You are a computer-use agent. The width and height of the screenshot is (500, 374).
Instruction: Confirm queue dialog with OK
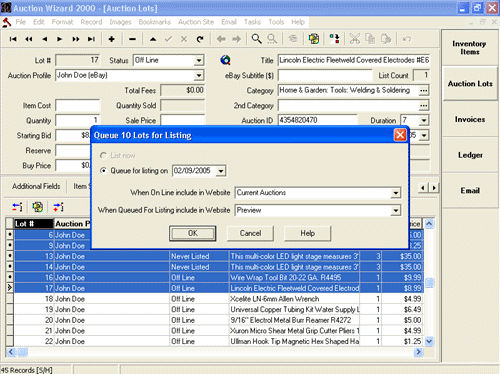(193, 233)
